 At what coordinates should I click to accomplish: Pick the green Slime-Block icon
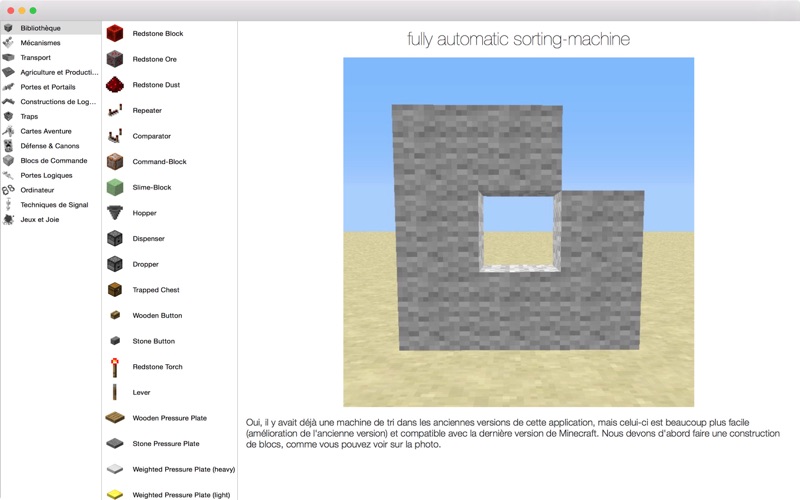[115, 187]
